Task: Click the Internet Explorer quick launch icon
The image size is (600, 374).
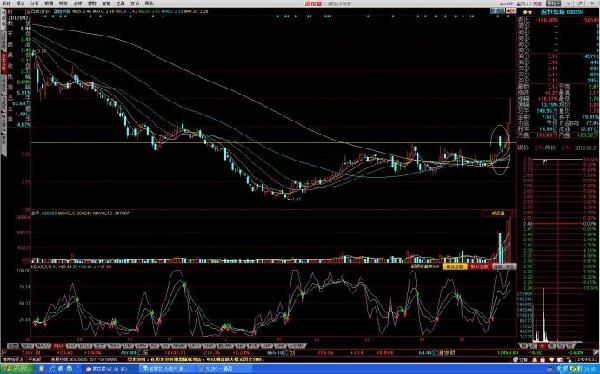Action: (x=53, y=369)
